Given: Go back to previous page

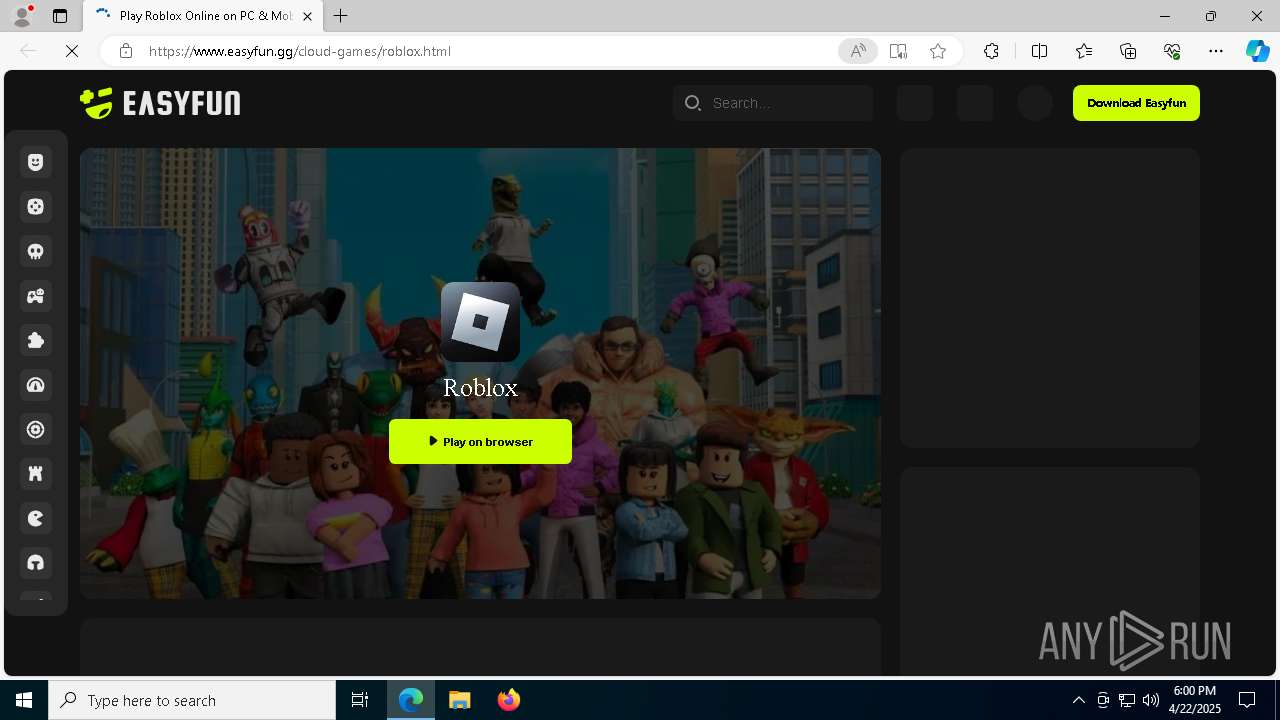Looking at the screenshot, I should 28,51.
